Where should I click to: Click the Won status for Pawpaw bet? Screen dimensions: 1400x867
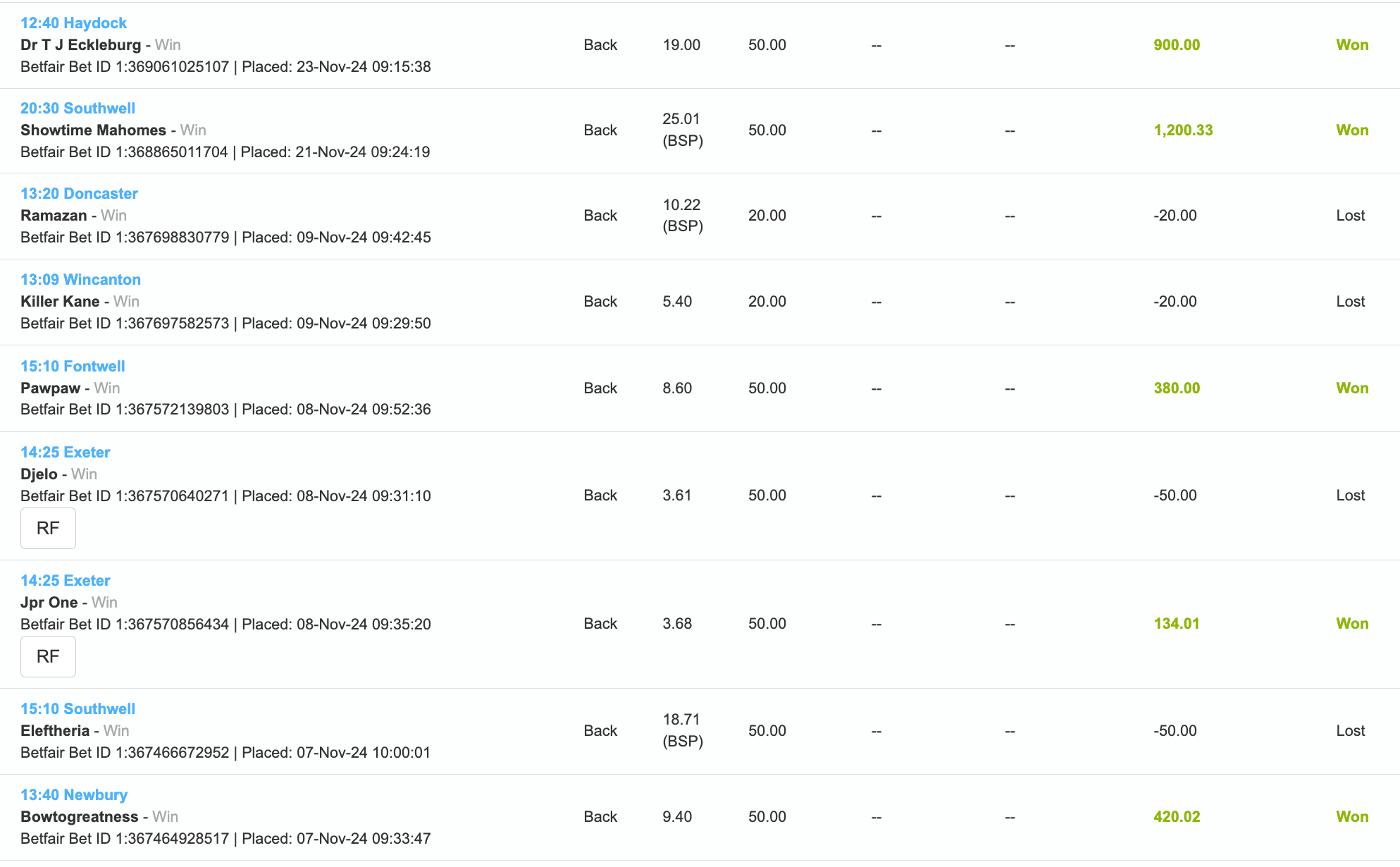[1352, 388]
